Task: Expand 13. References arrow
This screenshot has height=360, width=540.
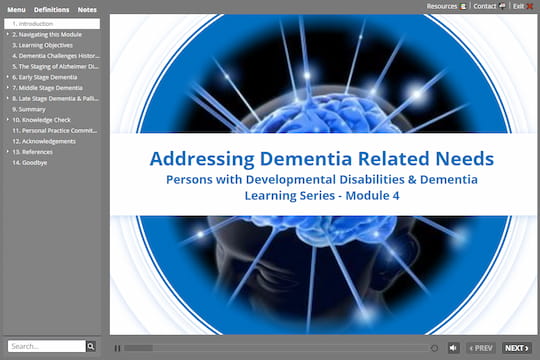Action: [x=8, y=152]
